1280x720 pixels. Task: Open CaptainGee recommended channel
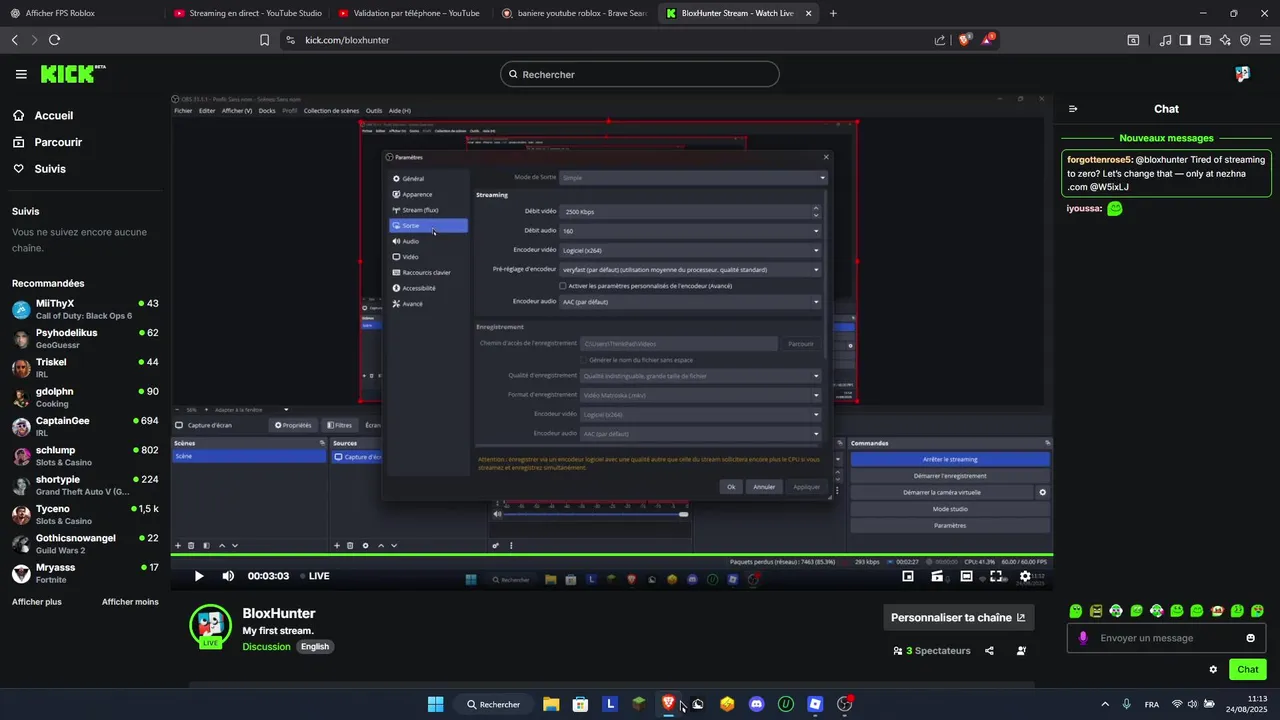[85, 426]
